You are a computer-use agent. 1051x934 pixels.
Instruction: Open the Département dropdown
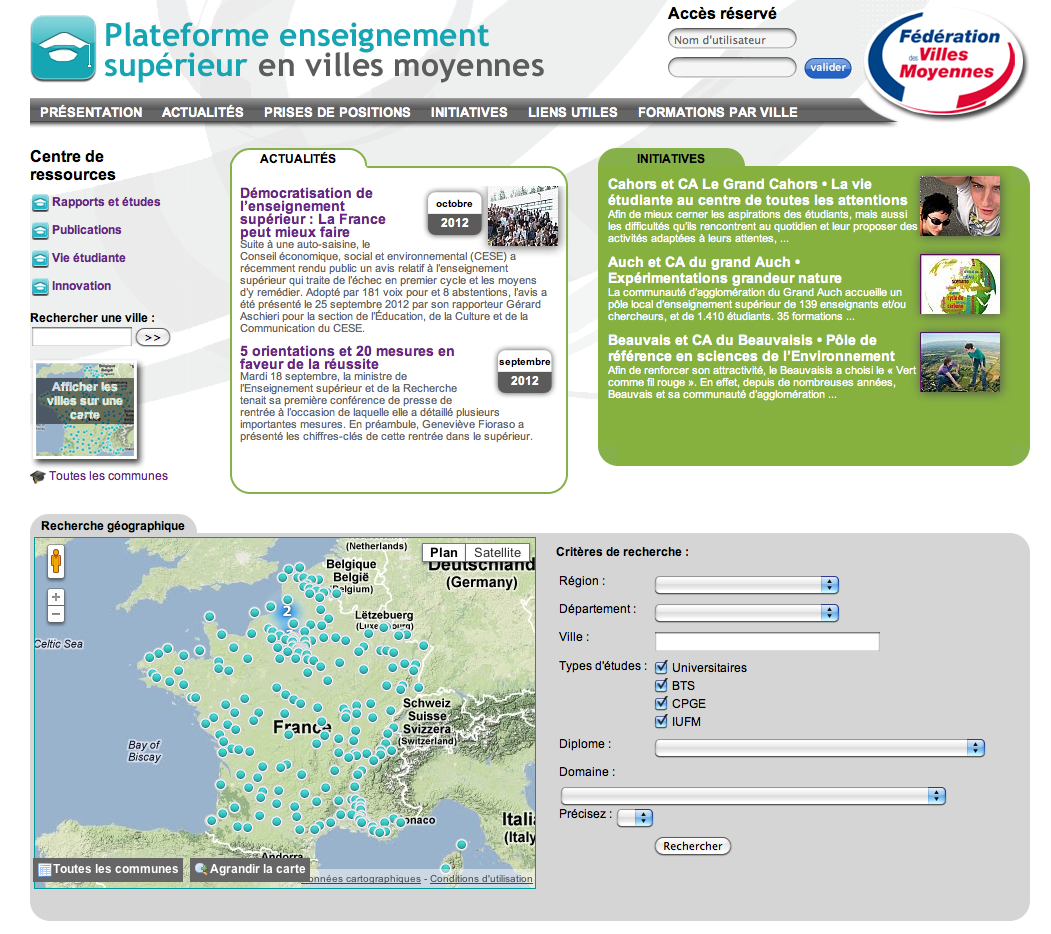click(x=747, y=613)
